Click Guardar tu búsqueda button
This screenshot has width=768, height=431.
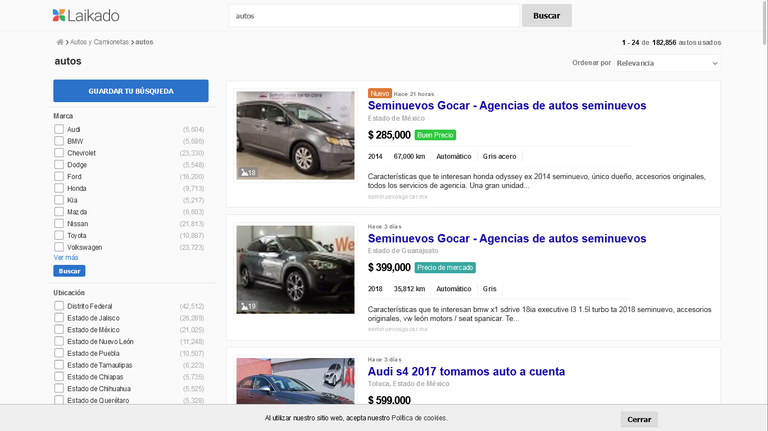131,91
